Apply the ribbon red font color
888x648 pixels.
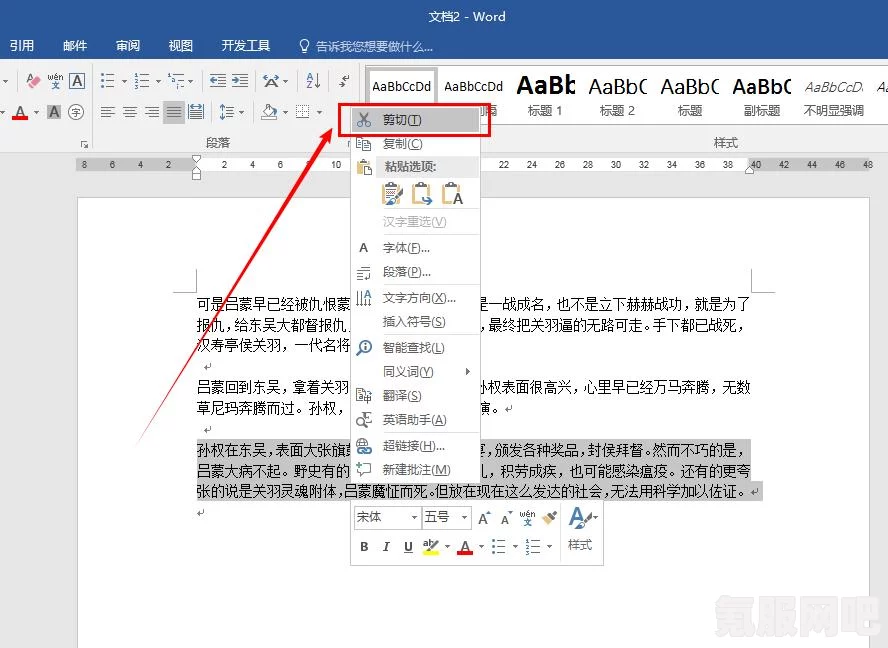pos(20,112)
